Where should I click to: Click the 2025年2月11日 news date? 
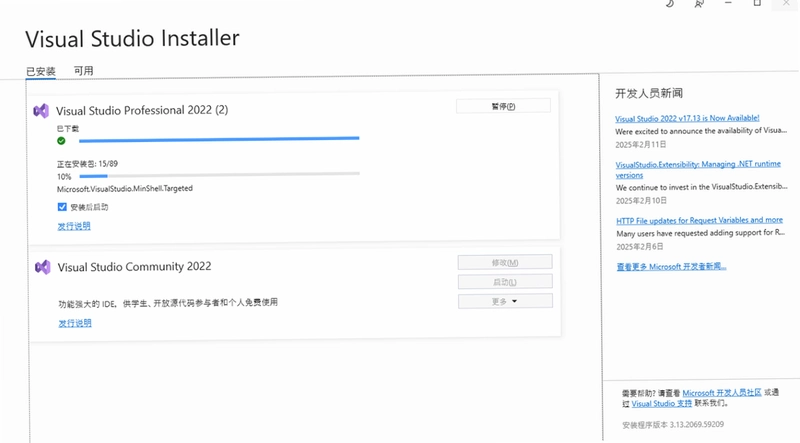coord(641,144)
